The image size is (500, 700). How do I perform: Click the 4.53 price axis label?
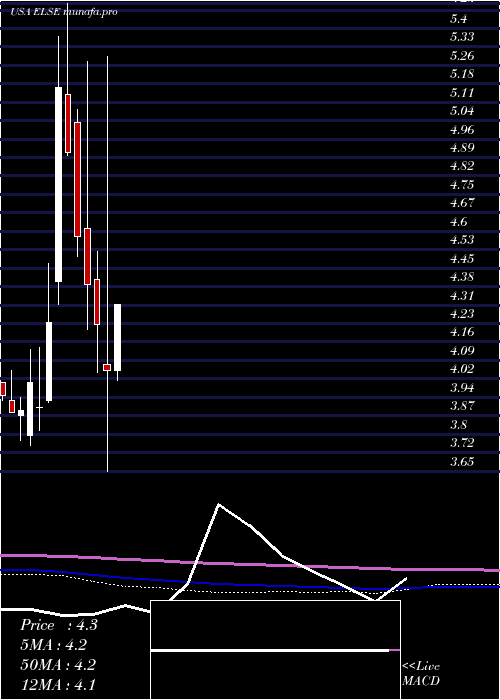click(462, 240)
